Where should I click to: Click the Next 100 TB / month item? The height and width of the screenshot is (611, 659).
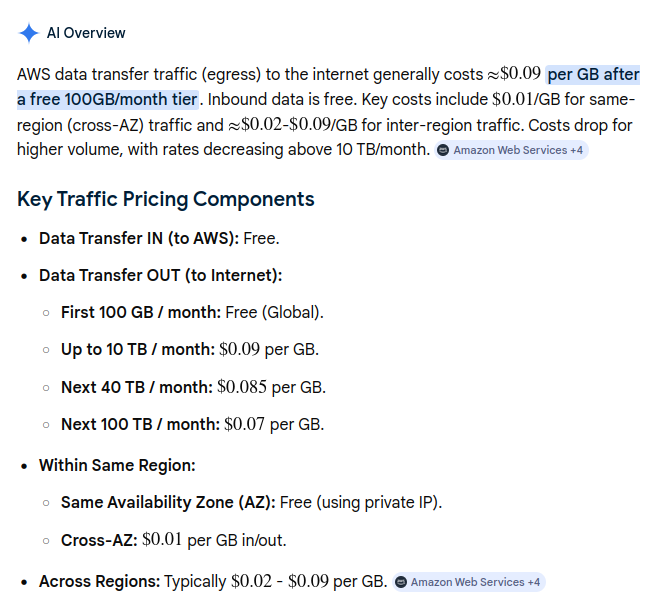192,424
